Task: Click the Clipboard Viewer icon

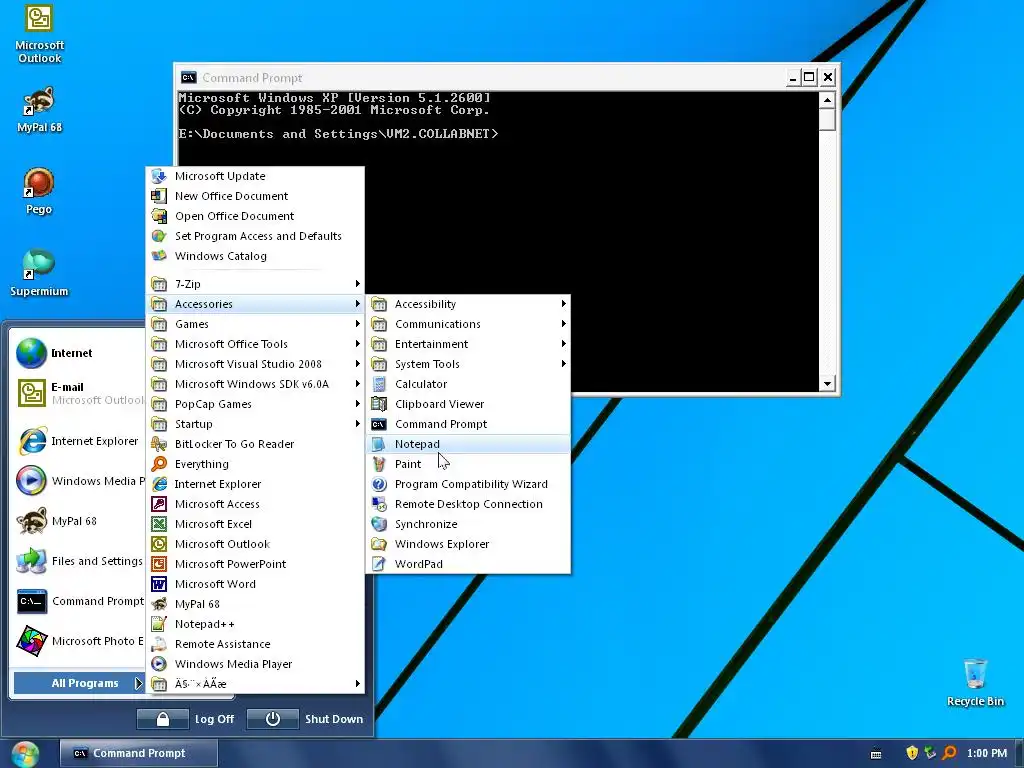Action: pos(379,404)
